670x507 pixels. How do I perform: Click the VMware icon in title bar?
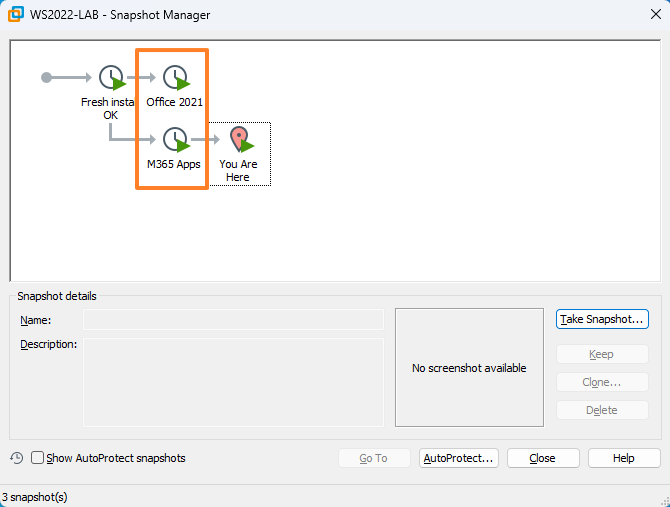pos(16,15)
